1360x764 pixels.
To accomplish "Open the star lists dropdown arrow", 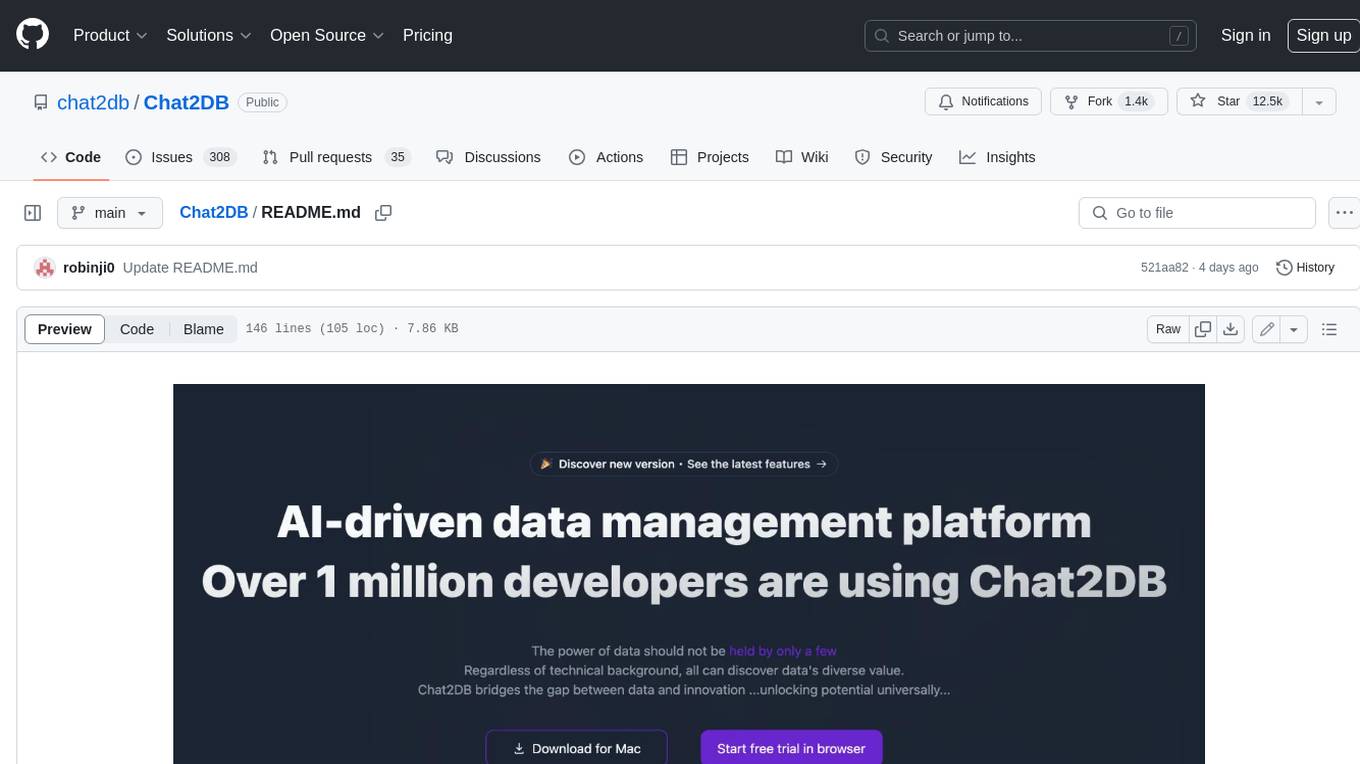I will pyautogui.click(x=1319, y=102).
